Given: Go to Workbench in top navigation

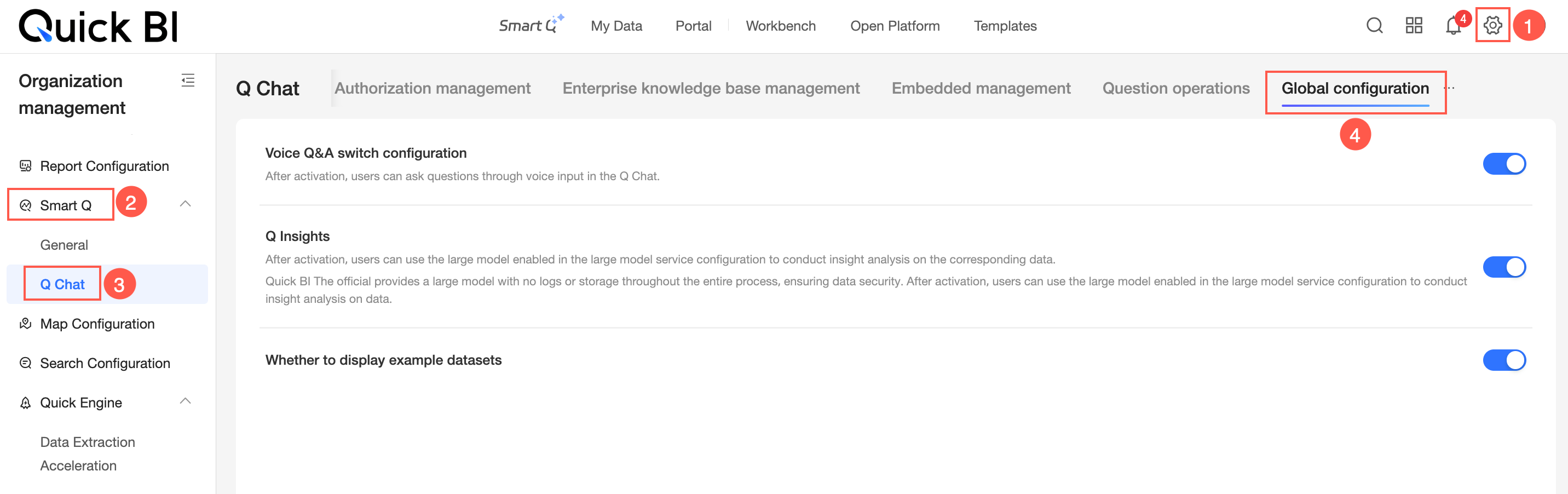Looking at the screenshot, I should pyautogui.click(x=780, y=26).
